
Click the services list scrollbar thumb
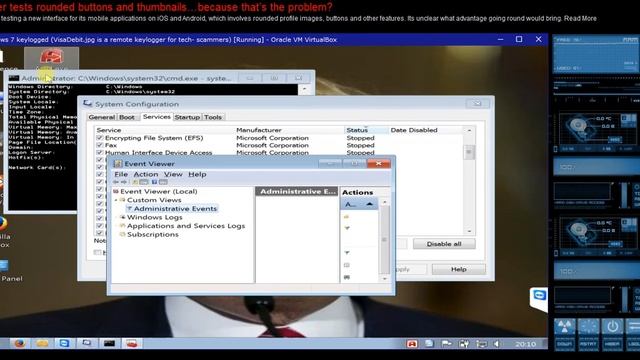point(469,152)
